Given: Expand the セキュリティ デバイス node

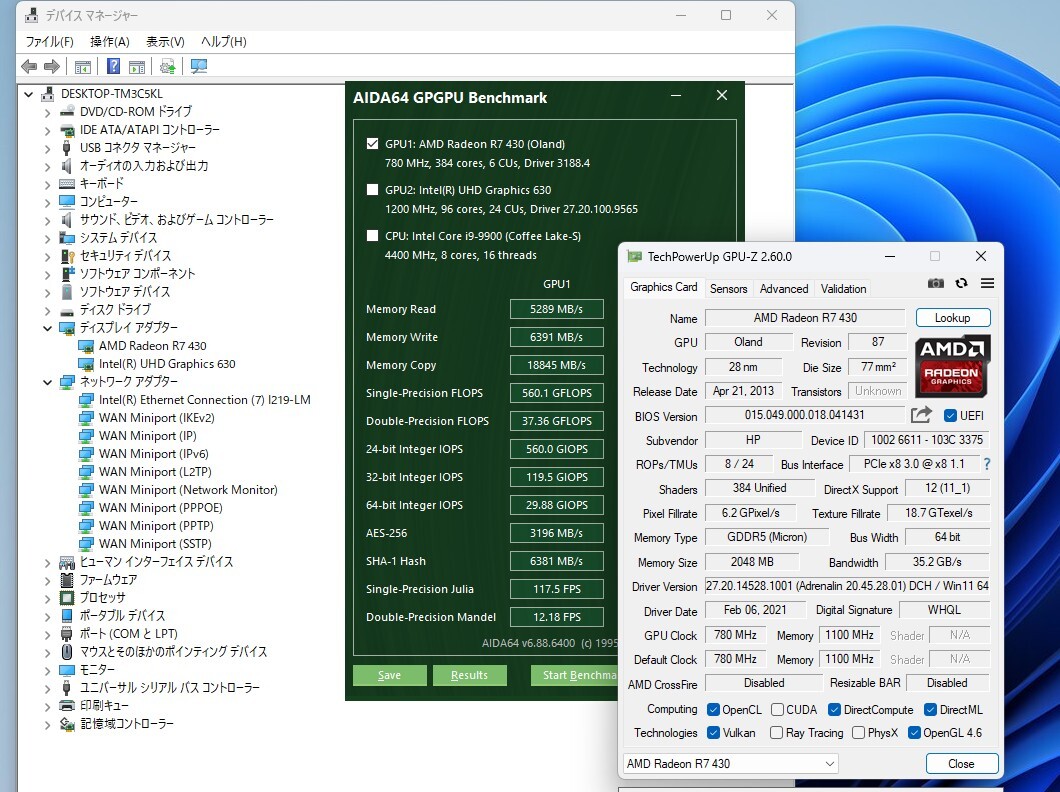Looking at the screenshot, I should click(47, 257).
